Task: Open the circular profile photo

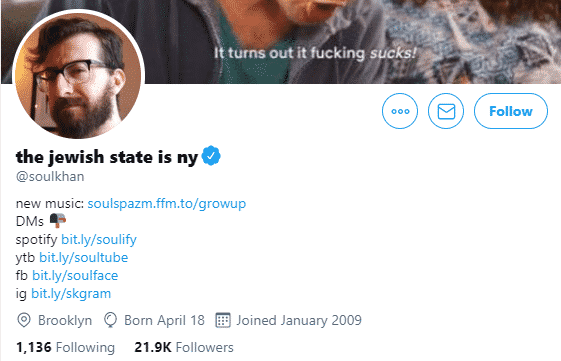Action: click(78, 75)
